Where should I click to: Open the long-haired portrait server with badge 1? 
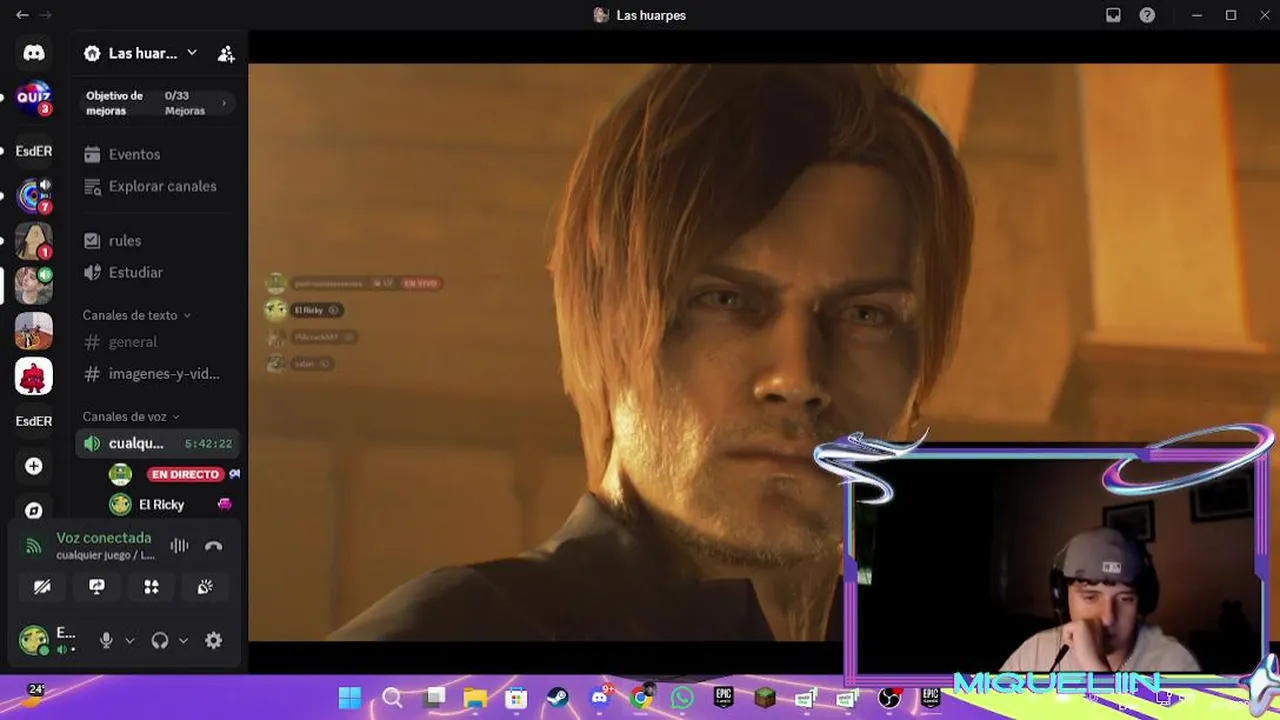click(34, 241)
